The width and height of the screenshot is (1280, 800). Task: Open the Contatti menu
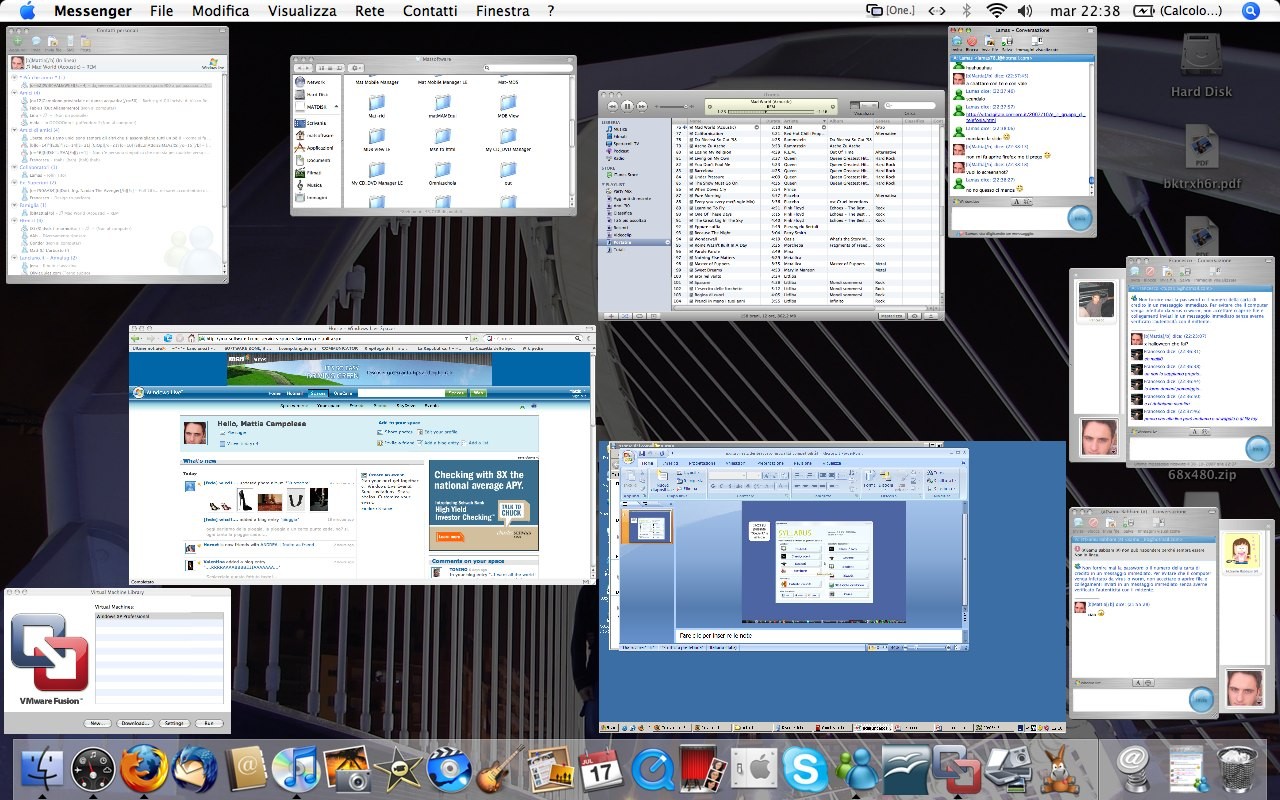tap(431, 11)
